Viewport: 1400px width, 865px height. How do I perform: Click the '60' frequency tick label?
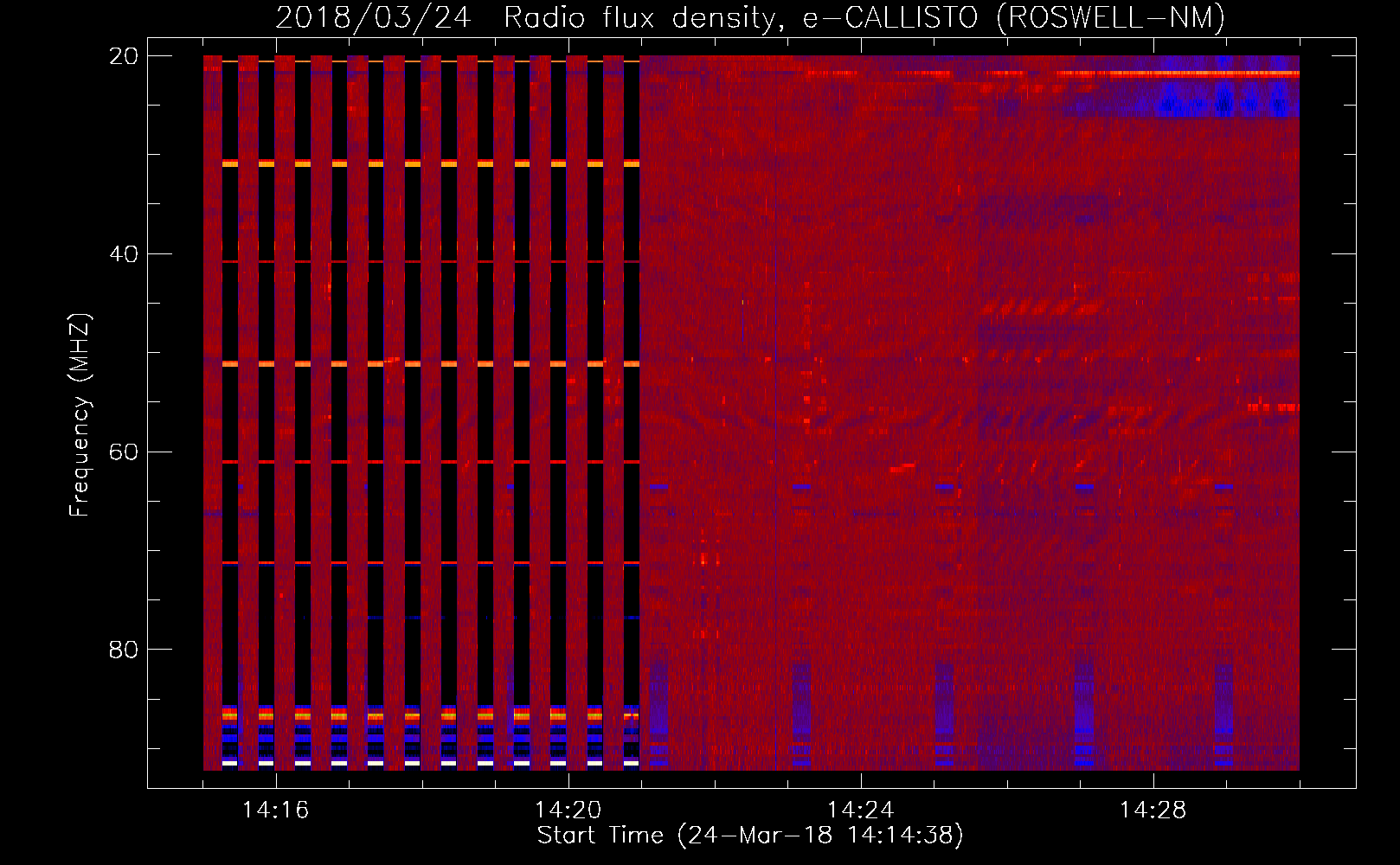tap(124, 452)
